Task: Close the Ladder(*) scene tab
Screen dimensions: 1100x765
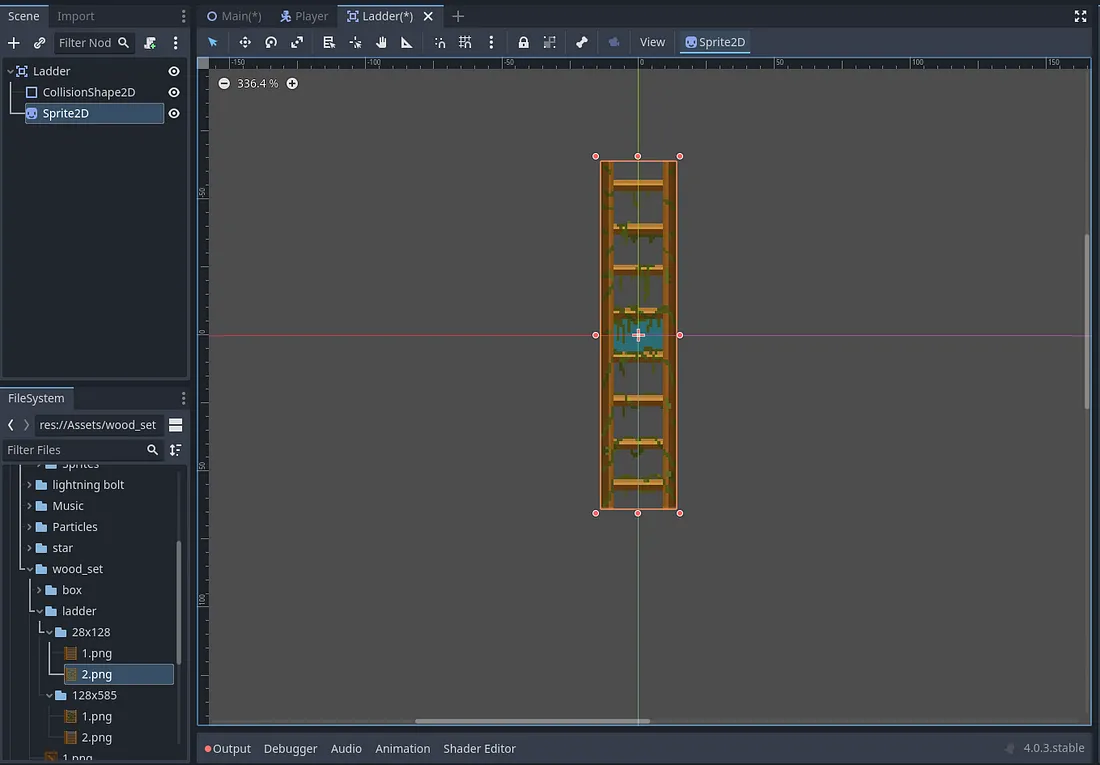Action: click(428, 16)
